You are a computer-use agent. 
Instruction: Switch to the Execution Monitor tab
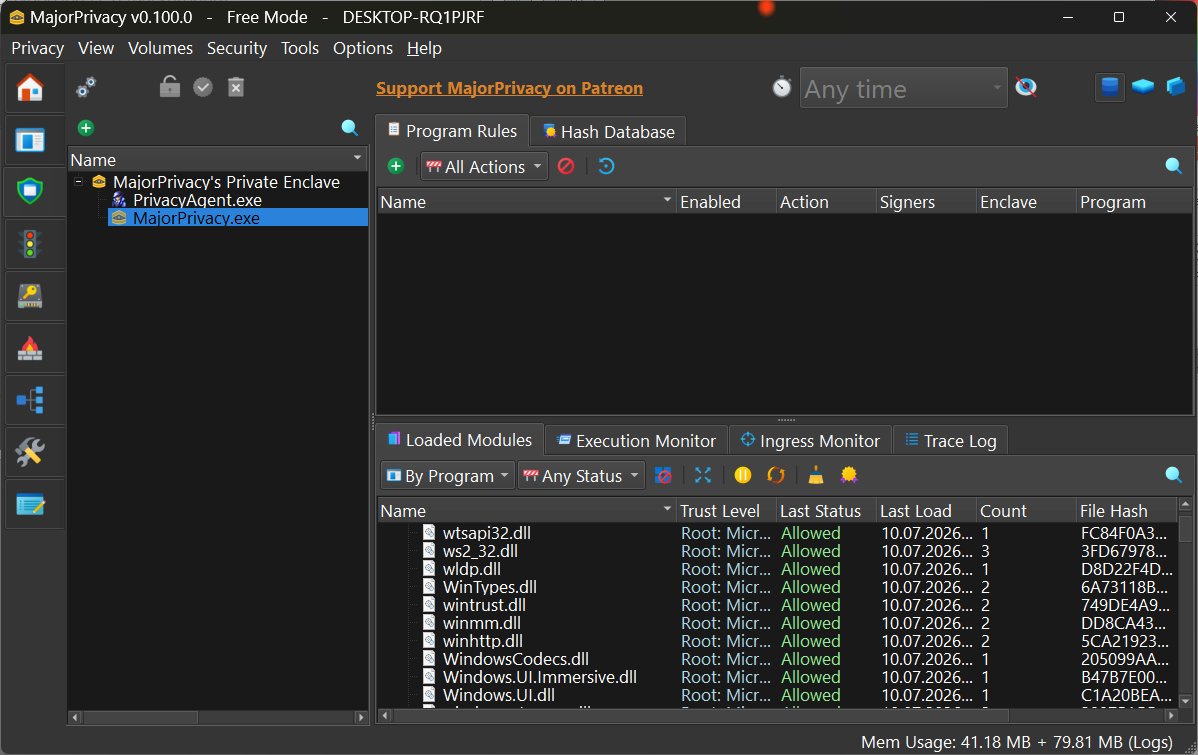636,440
